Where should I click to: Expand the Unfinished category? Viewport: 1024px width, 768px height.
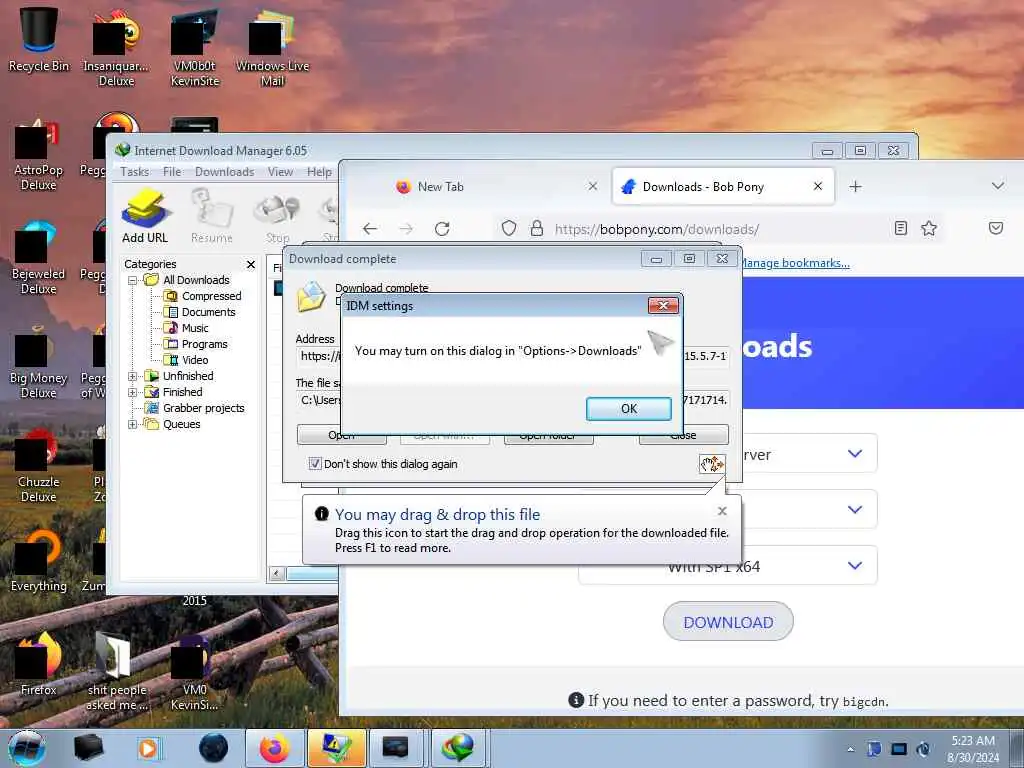point(133,376)
